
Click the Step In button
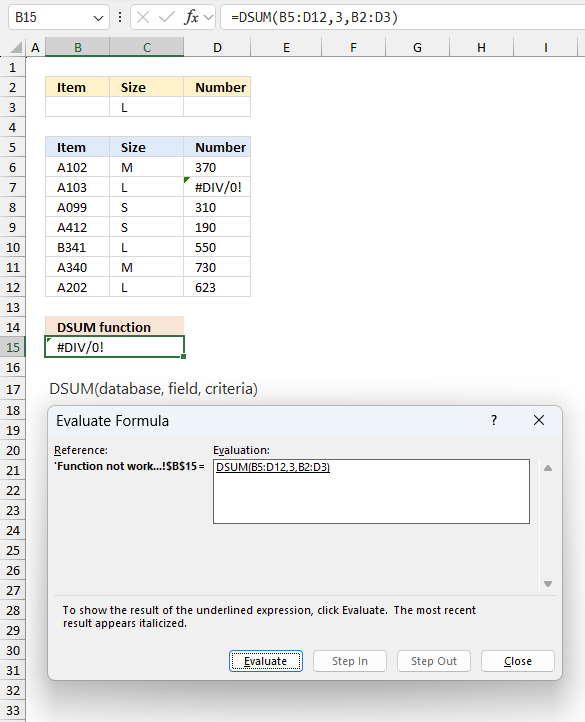pos(350,661)
